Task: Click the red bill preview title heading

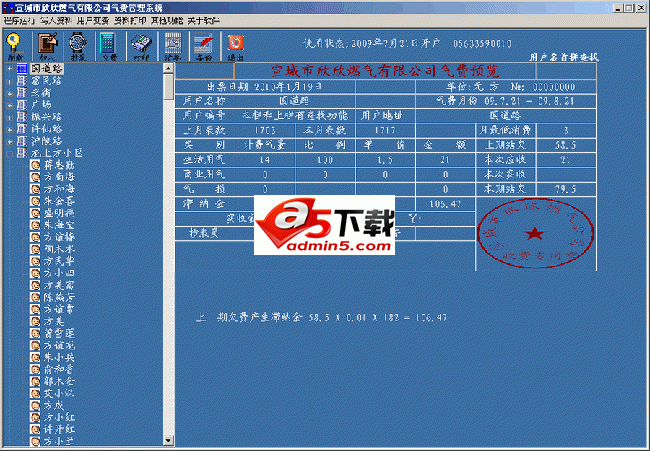Action: pos(385,71)
